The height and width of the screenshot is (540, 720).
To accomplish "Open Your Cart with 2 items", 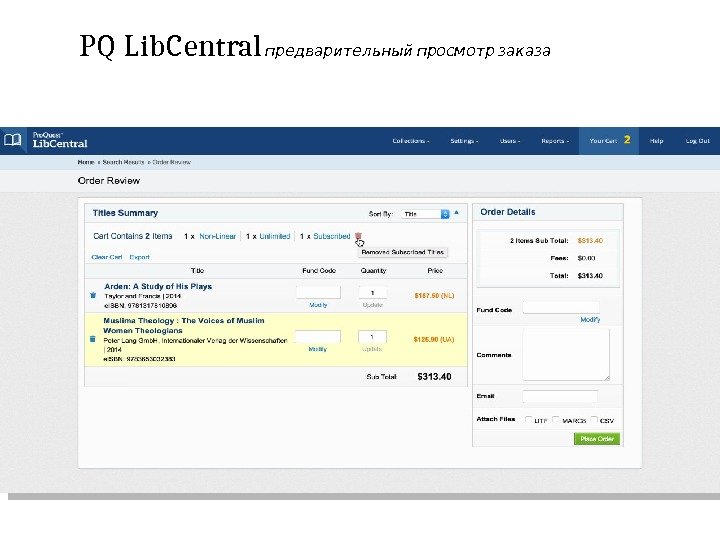I will pos(609,141).
